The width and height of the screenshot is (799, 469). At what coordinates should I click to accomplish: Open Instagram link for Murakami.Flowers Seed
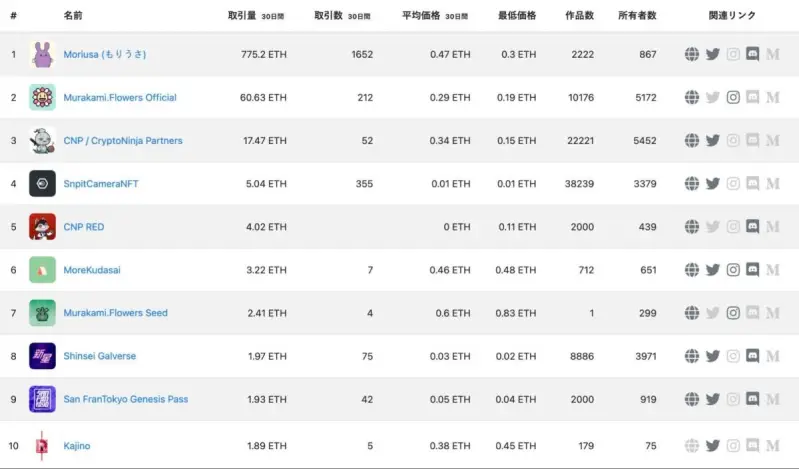point(733,312)
